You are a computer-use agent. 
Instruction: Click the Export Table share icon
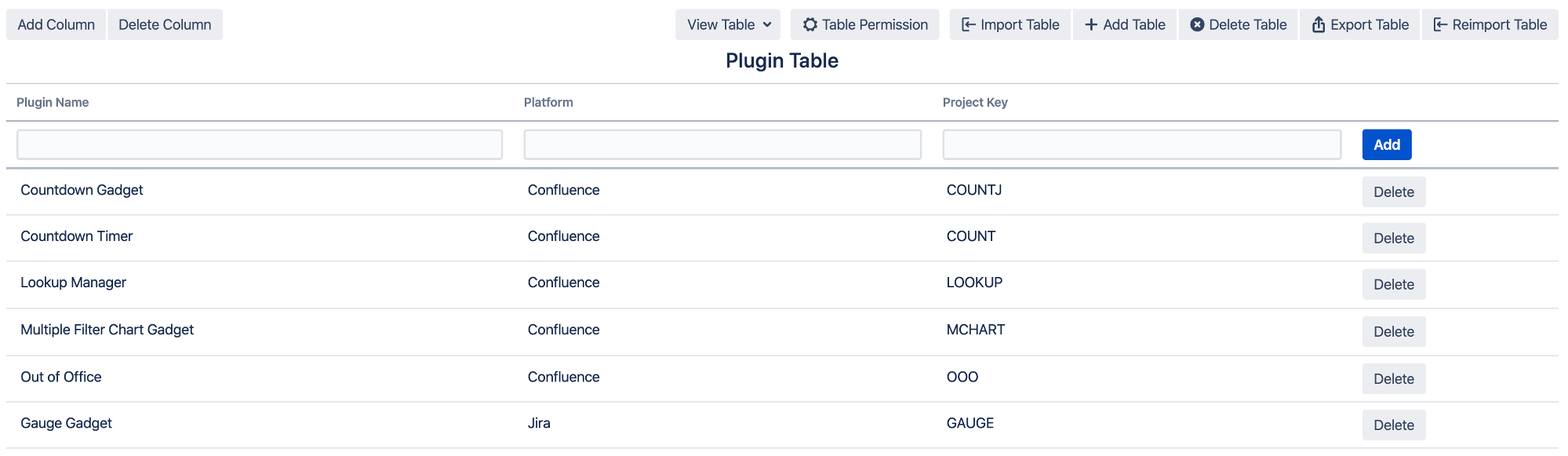[x=1319, y=25]
